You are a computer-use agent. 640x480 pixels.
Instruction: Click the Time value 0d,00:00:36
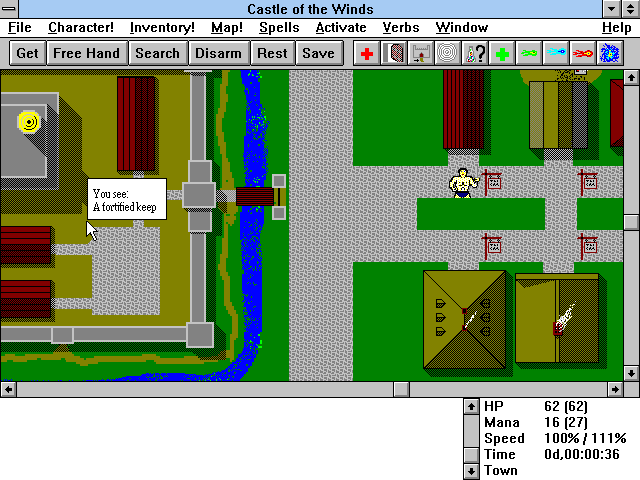[x=582, y=454]
